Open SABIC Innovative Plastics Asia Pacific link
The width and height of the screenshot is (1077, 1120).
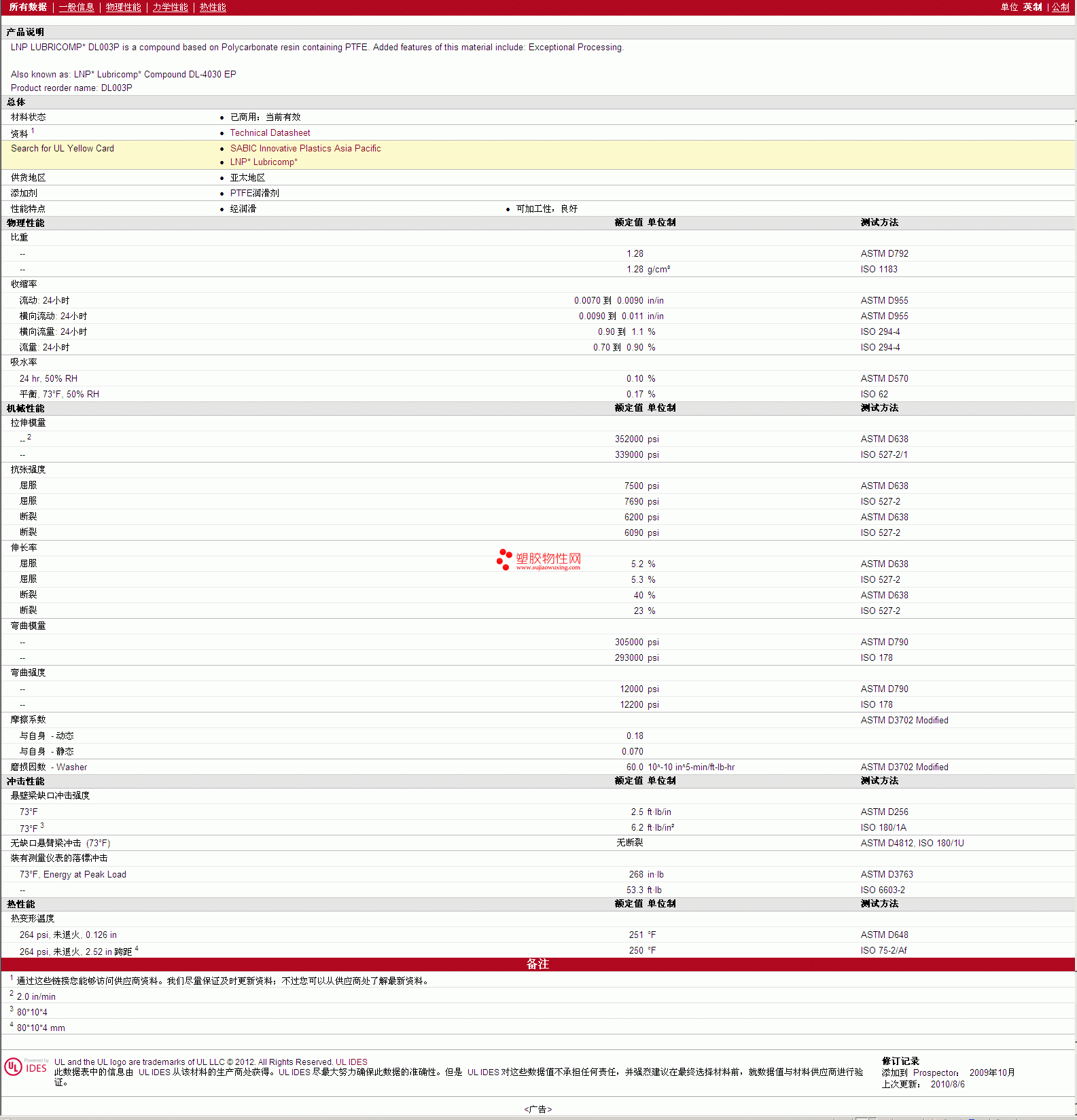(305, 149)
